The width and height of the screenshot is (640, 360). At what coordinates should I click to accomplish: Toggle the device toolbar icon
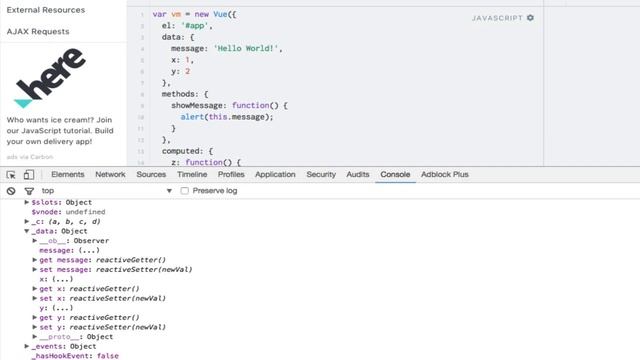coord(29,175)
